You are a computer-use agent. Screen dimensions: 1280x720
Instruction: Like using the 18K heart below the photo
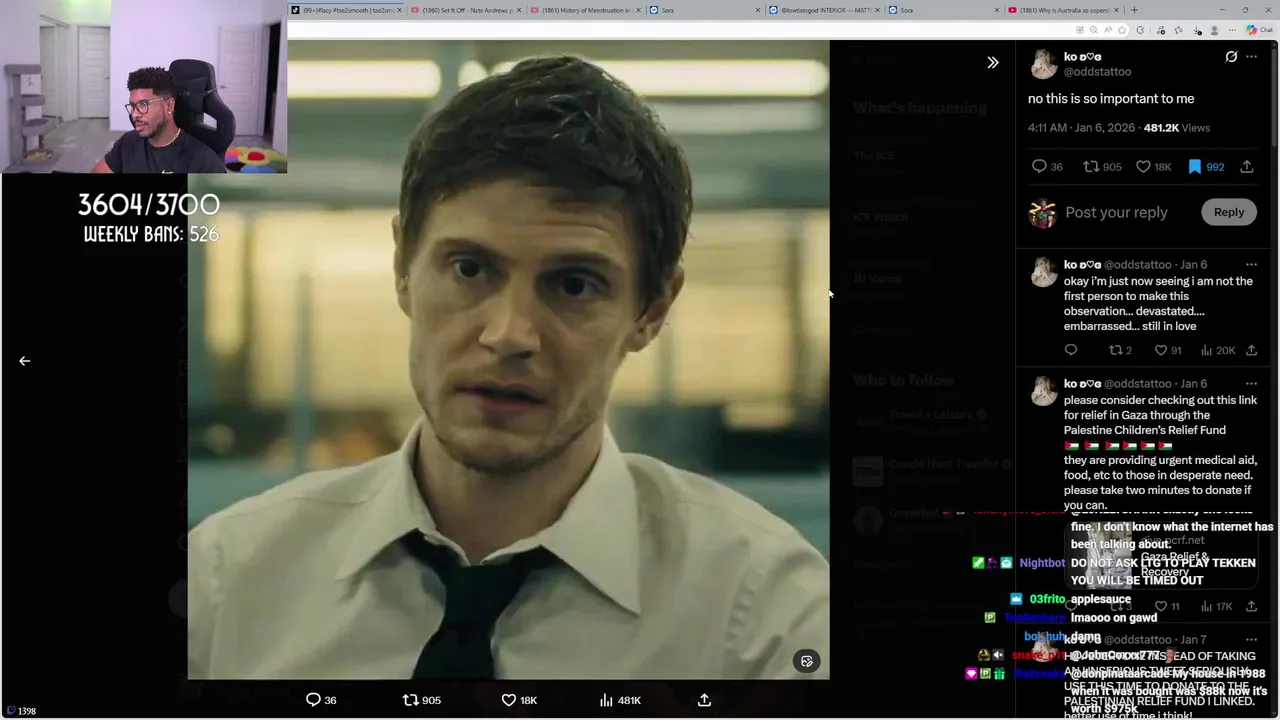518,700
